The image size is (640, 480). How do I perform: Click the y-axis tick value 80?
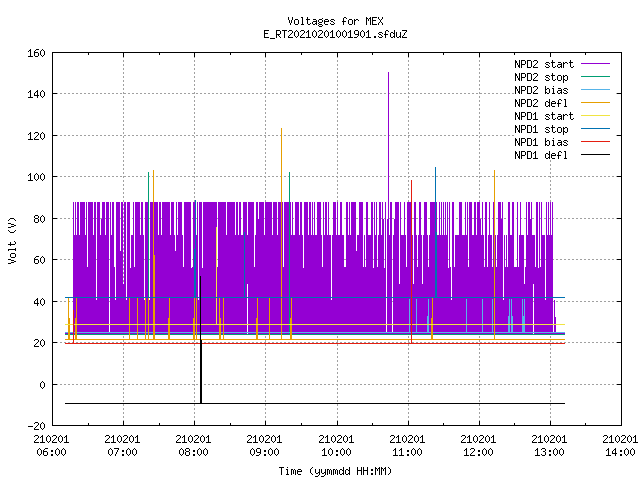point(39,219)
